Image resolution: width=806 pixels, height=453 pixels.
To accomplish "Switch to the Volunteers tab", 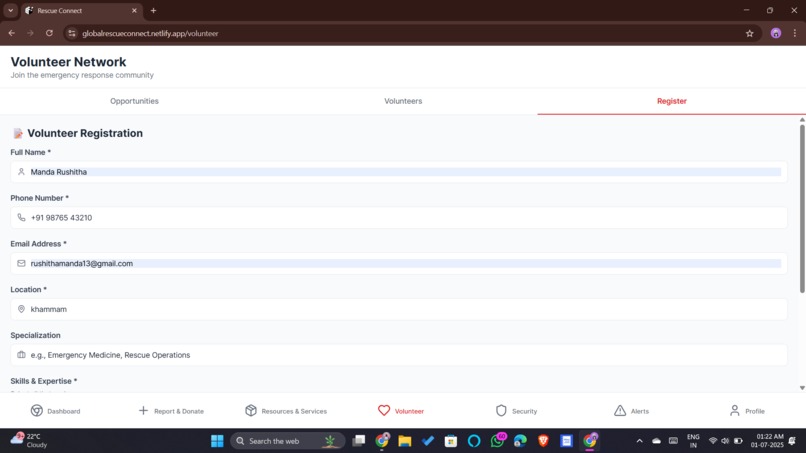I will 403,101.
